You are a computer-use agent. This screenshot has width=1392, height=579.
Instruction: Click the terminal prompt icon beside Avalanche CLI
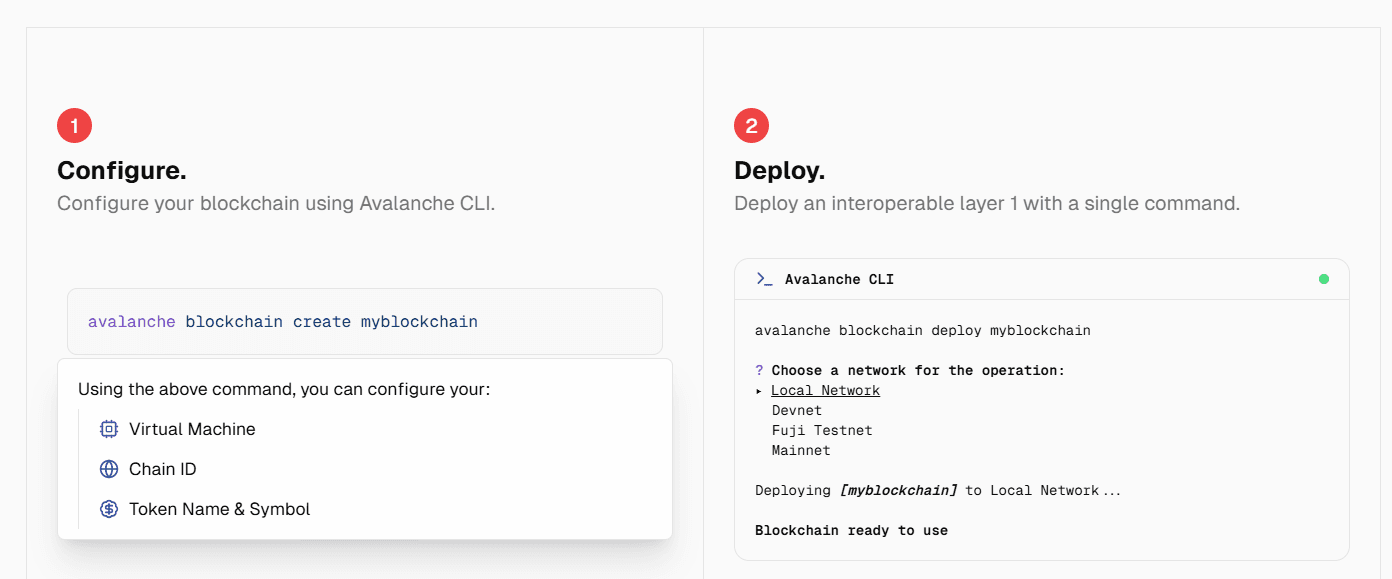tap(764, 279)
